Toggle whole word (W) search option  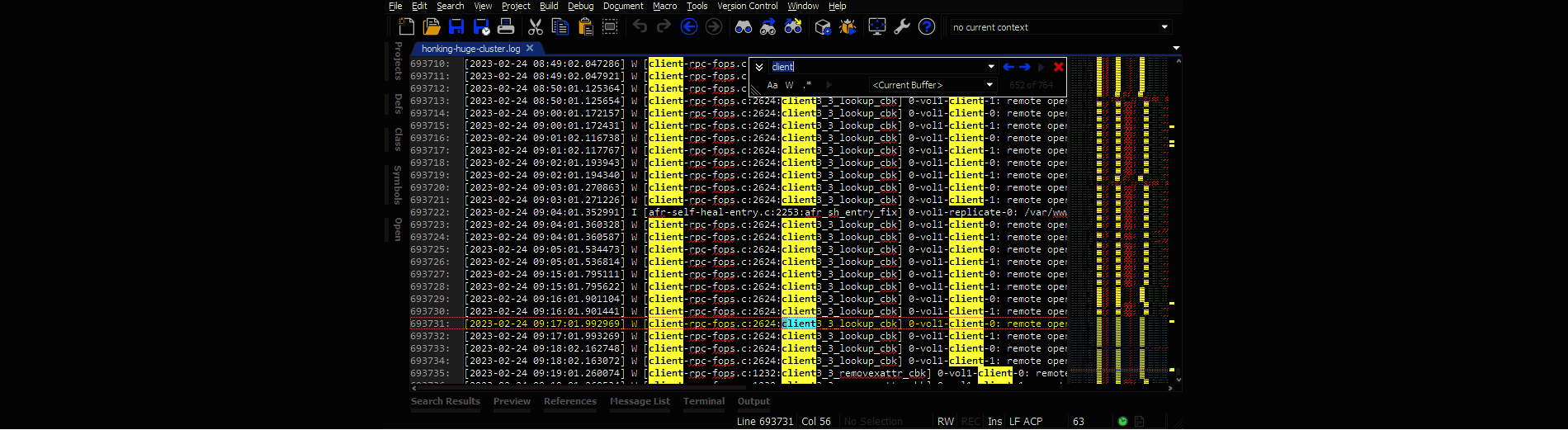pyautogui.click(x=790, y=85)
